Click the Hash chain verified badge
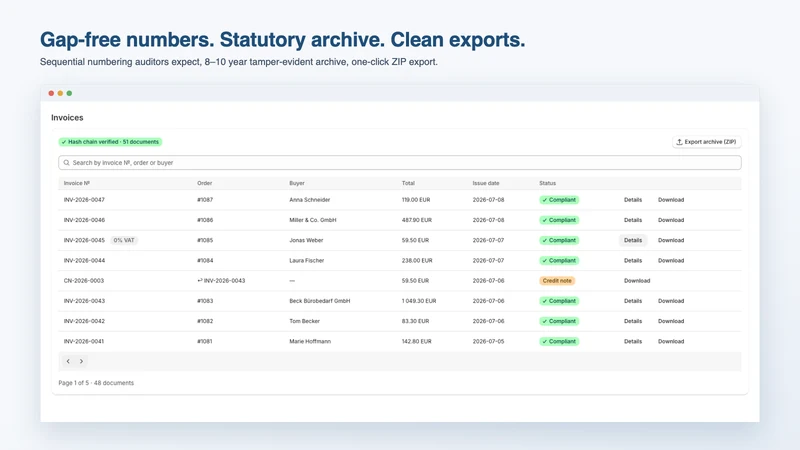The height and width of the screenshot is (450, 800). pos(110,142)
